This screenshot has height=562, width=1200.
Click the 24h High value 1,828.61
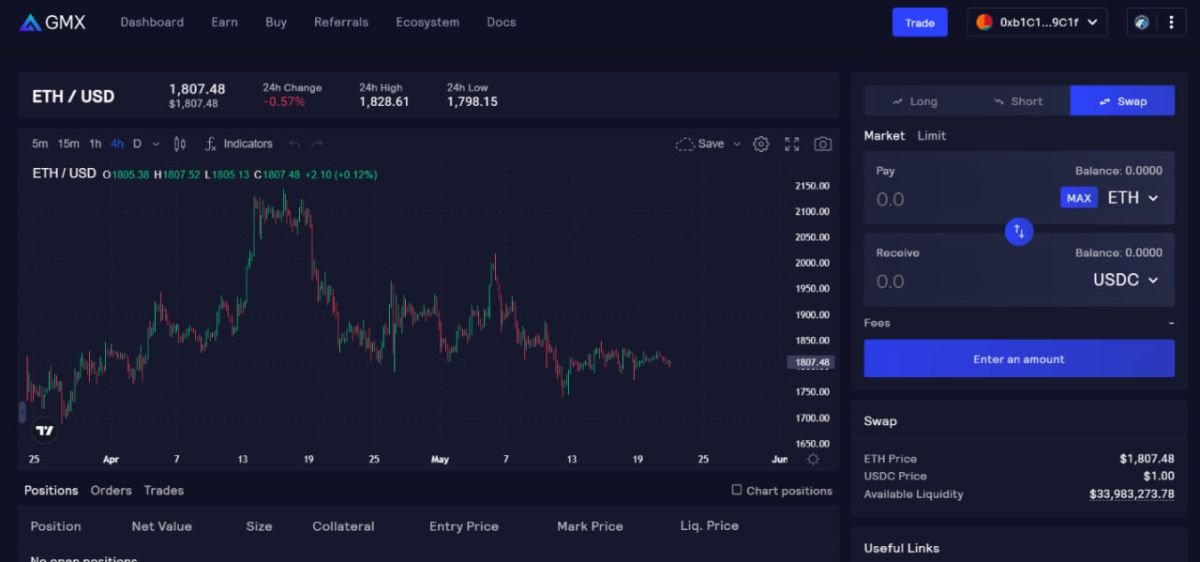(x=384, y=102)
